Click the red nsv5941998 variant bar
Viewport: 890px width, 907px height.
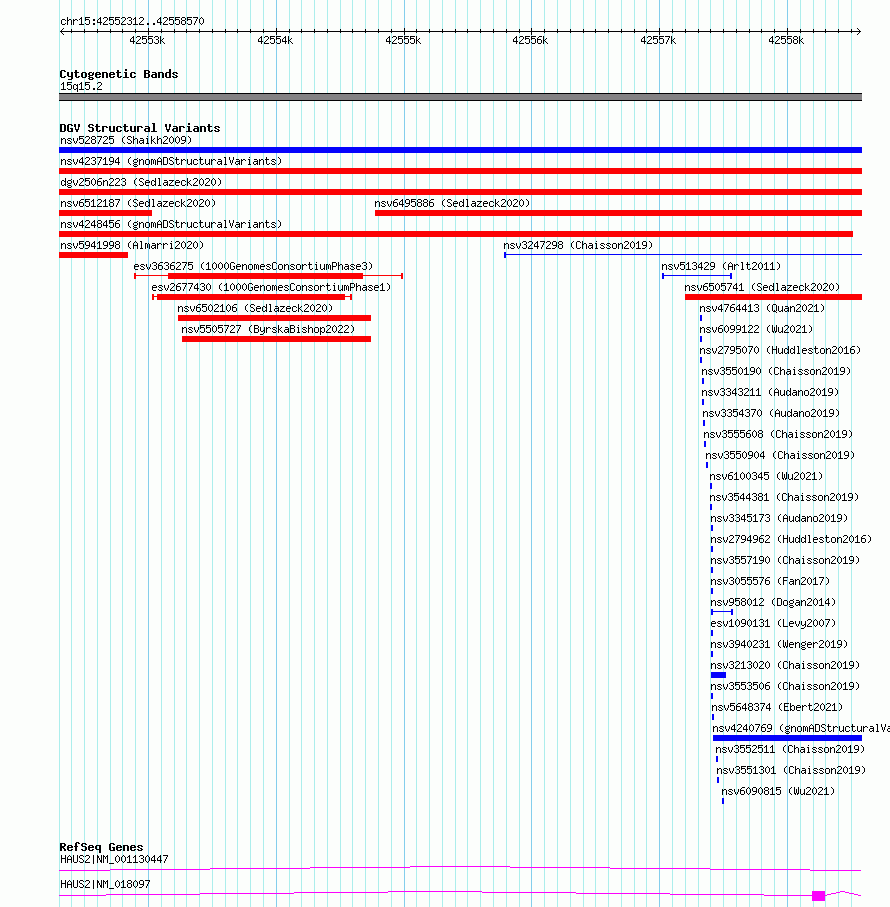(x=94, y=255)
